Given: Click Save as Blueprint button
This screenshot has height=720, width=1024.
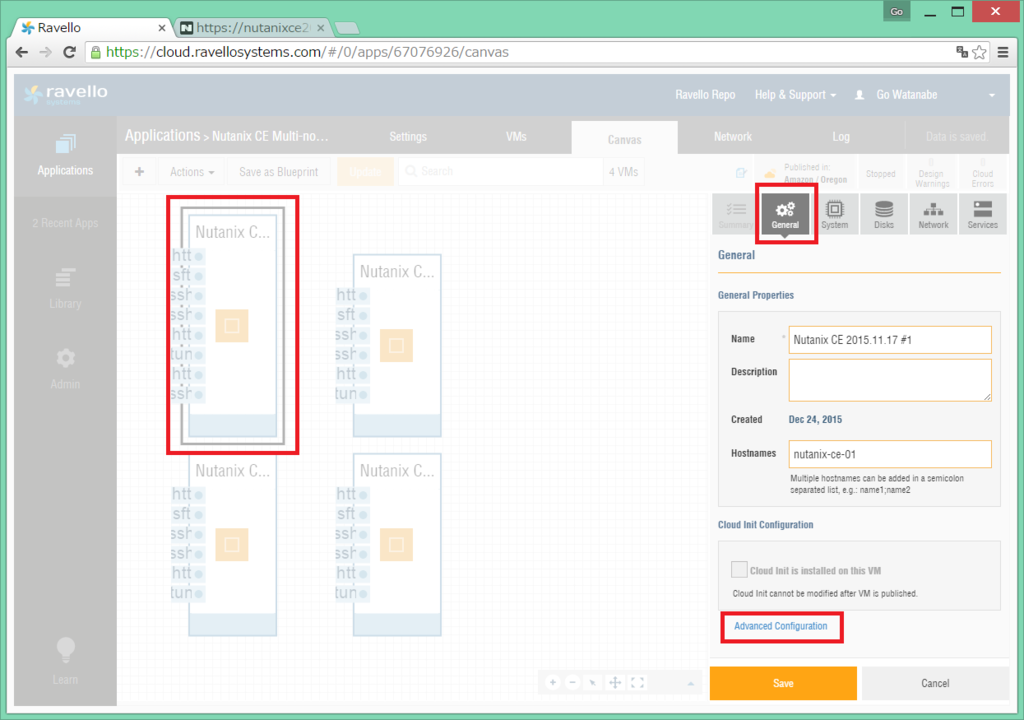Looking at the screenshot, I should point(279,172).
